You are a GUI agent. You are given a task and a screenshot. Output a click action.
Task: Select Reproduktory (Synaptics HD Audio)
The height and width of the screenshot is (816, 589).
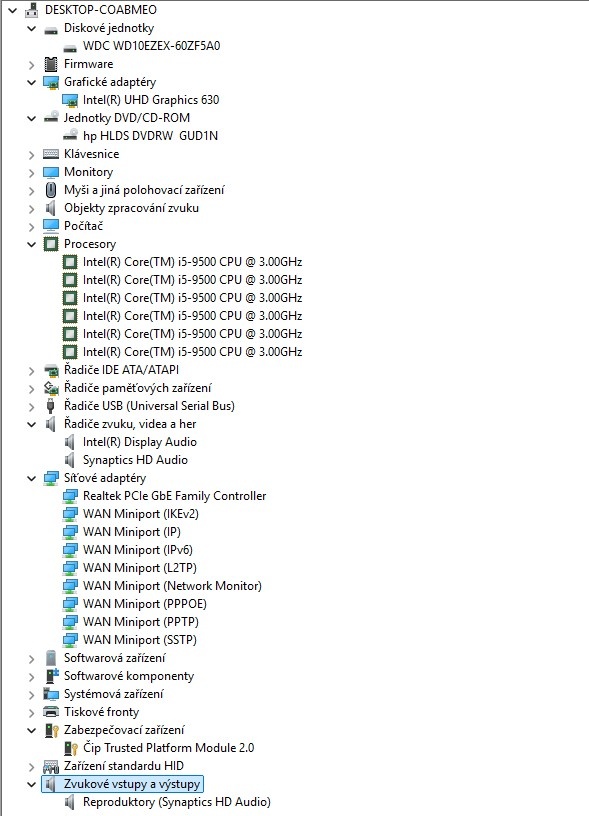(177, 802)
